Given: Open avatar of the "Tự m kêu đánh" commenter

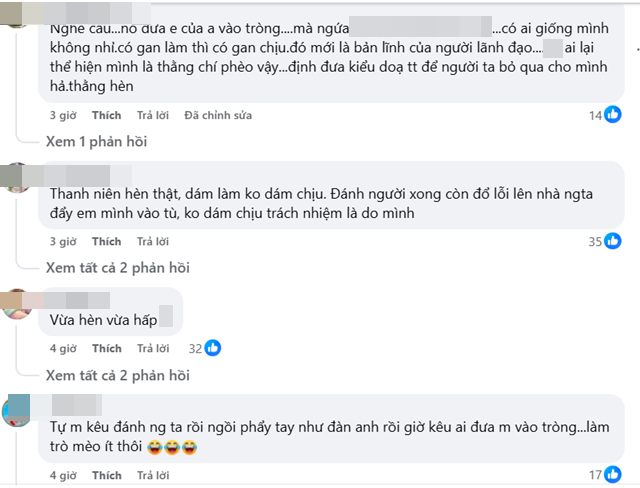Looking at the screenshot, I should click(x=18, y=410).
